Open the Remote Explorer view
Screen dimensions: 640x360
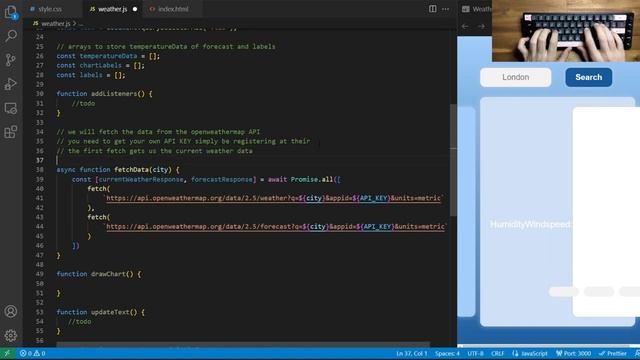pos(11,108)
